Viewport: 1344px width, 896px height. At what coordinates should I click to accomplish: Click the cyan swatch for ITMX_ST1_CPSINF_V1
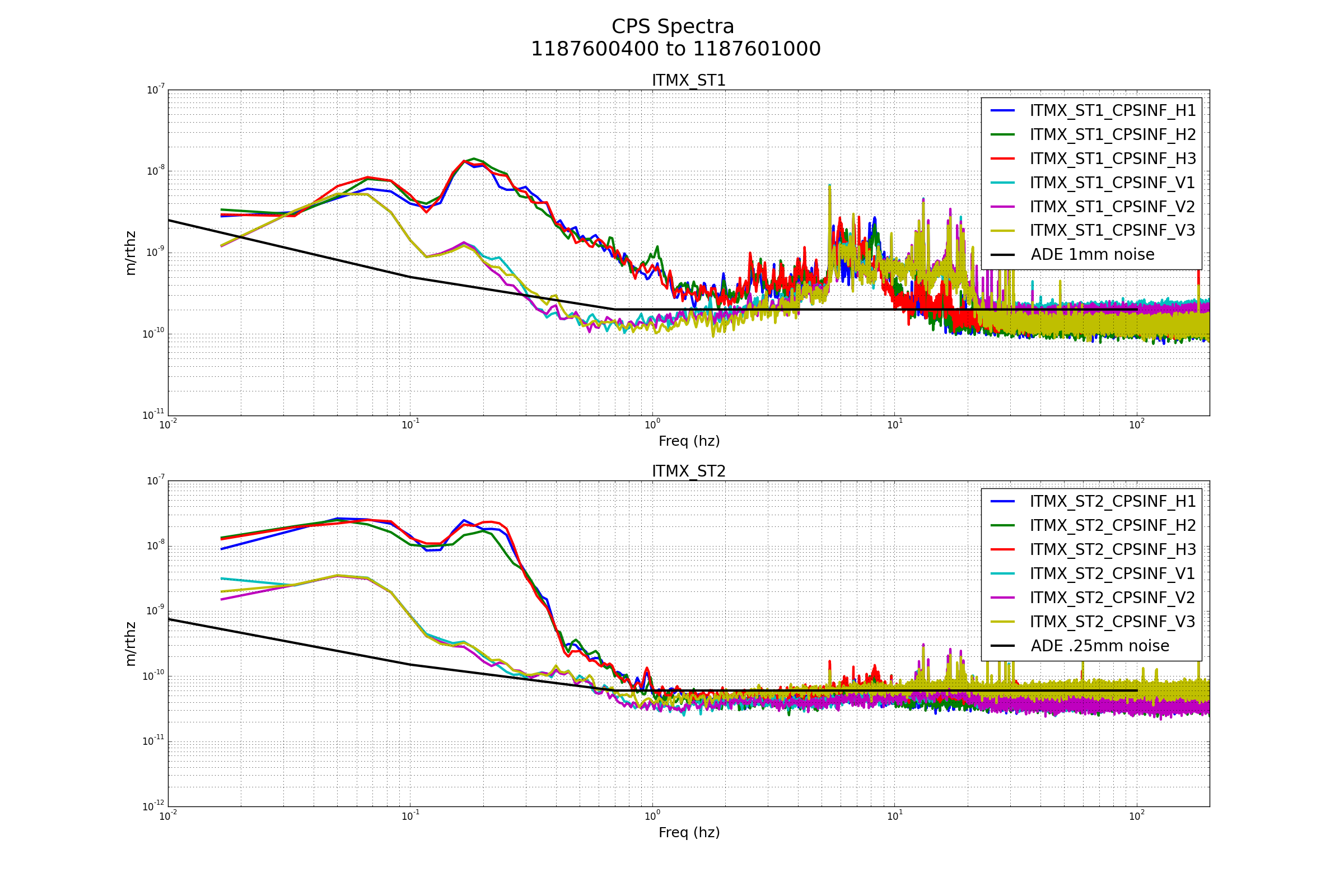pyautogui.click(x=1002, y=183)
